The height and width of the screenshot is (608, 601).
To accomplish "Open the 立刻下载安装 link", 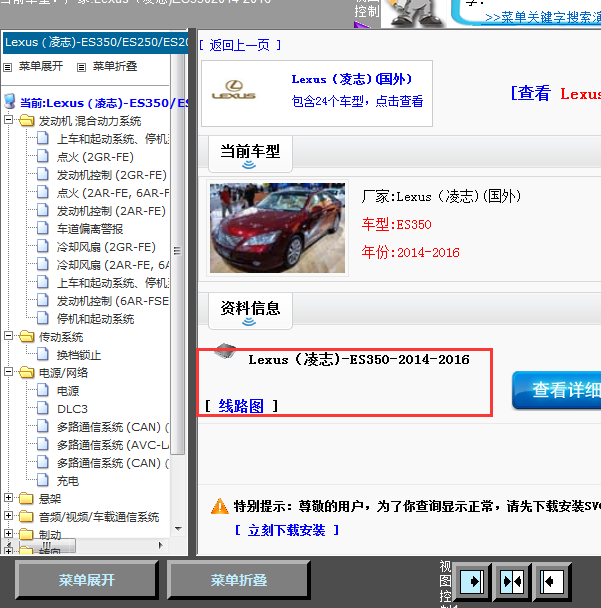I will (x=287, y=530).
